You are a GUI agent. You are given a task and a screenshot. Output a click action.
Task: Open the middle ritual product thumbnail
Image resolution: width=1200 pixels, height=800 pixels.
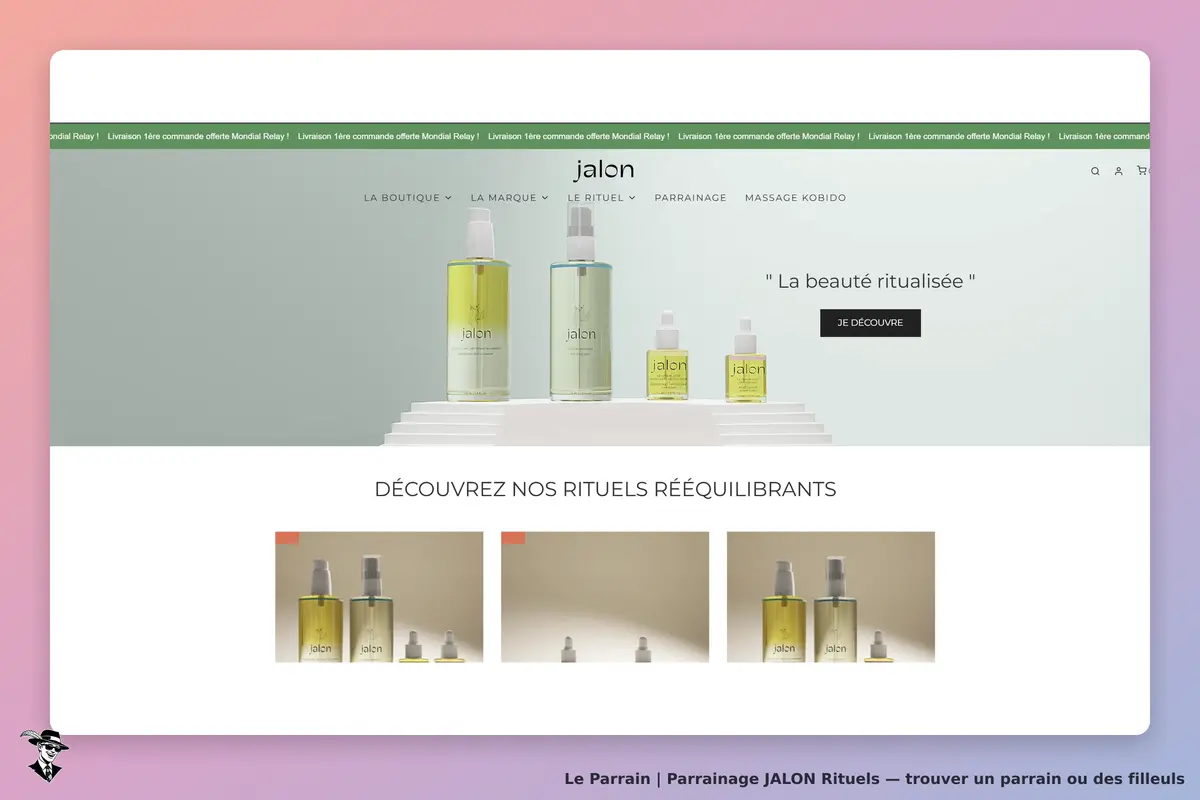(x=605, y=597)
